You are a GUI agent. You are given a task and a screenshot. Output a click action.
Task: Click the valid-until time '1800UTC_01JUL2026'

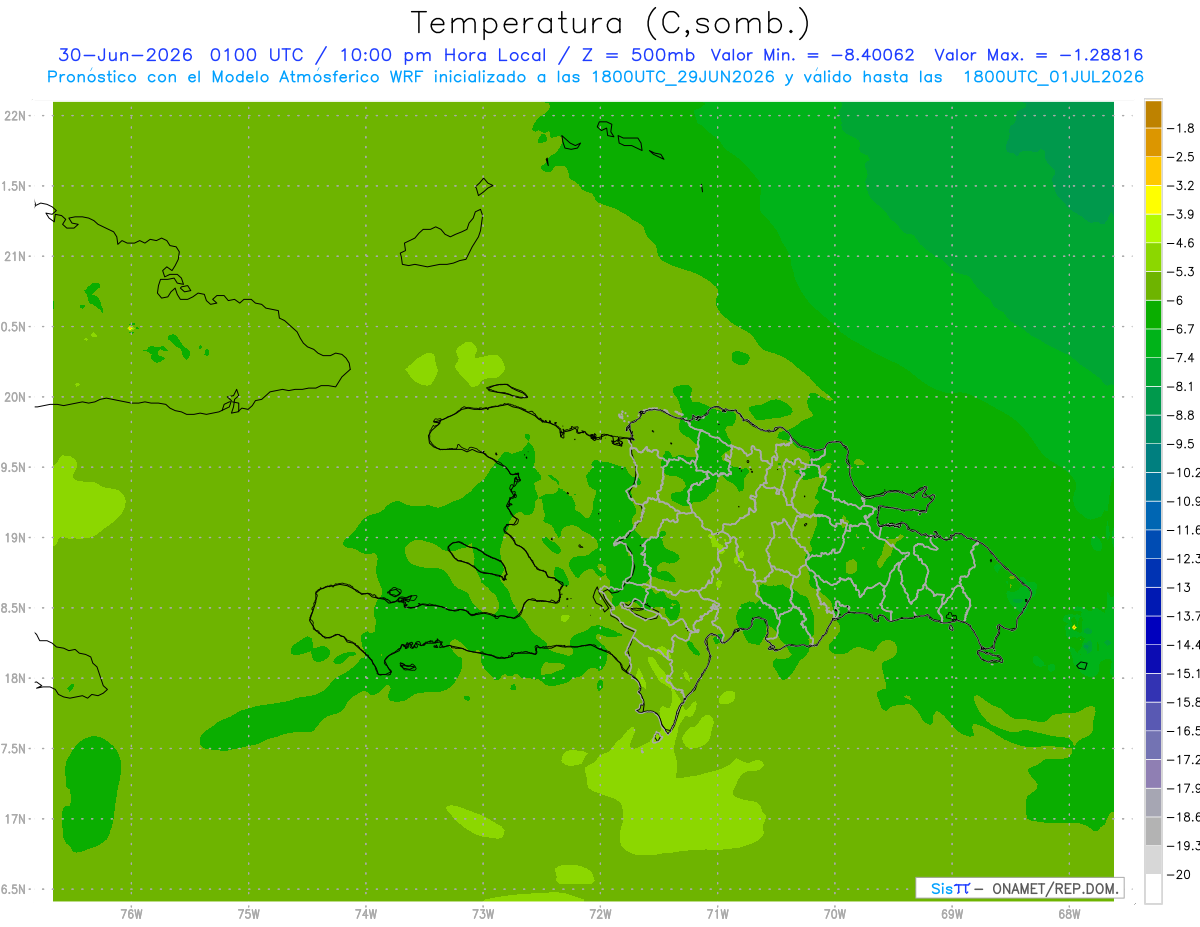1053,76
